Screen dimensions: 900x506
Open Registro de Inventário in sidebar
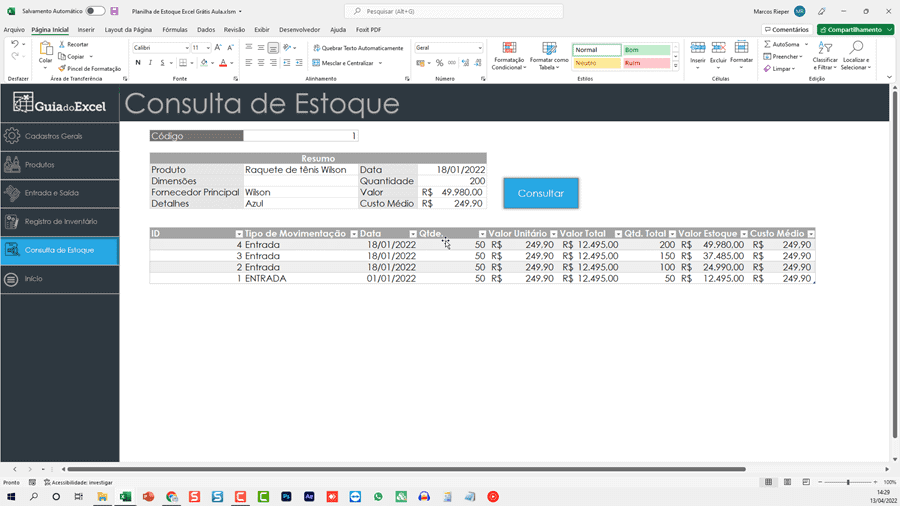60,221
